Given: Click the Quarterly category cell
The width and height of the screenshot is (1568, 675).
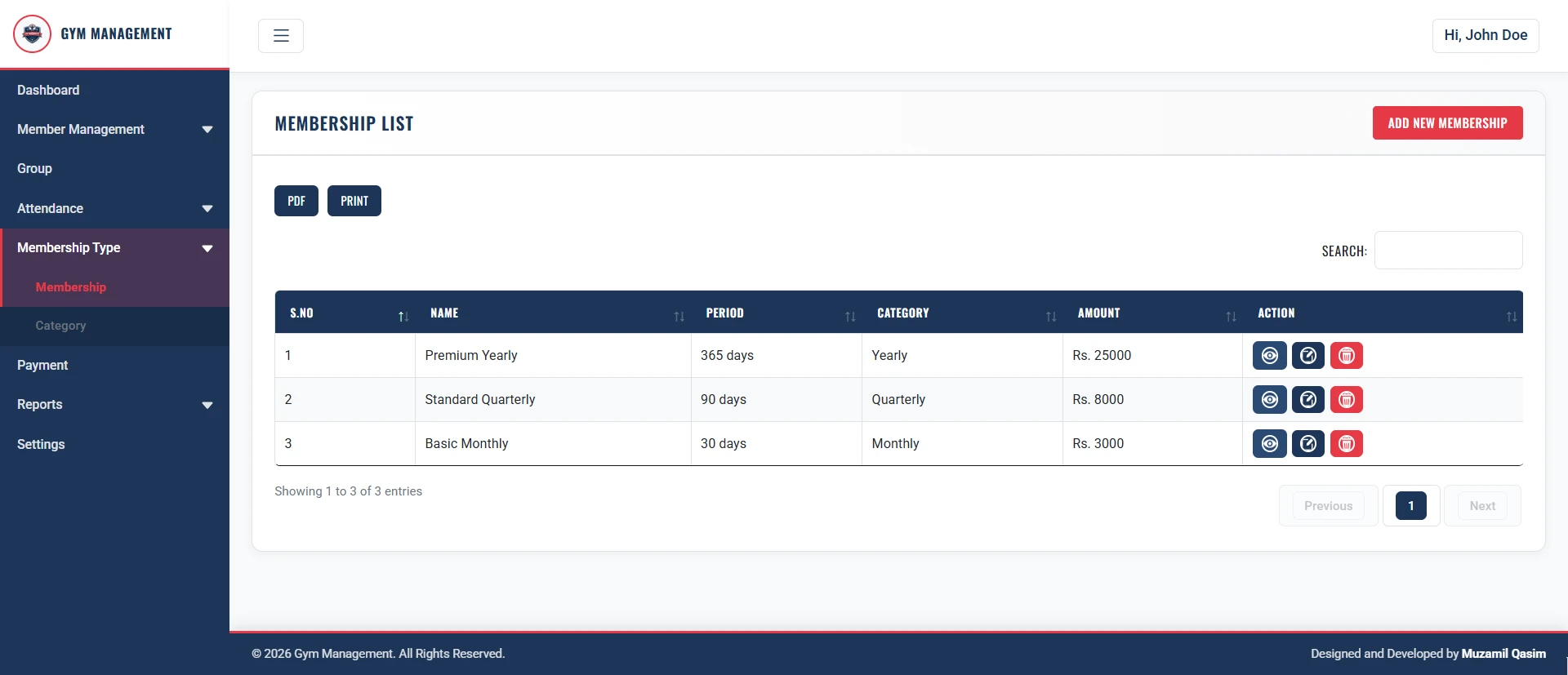Looking at the screenshot, I should pos(962,399).
